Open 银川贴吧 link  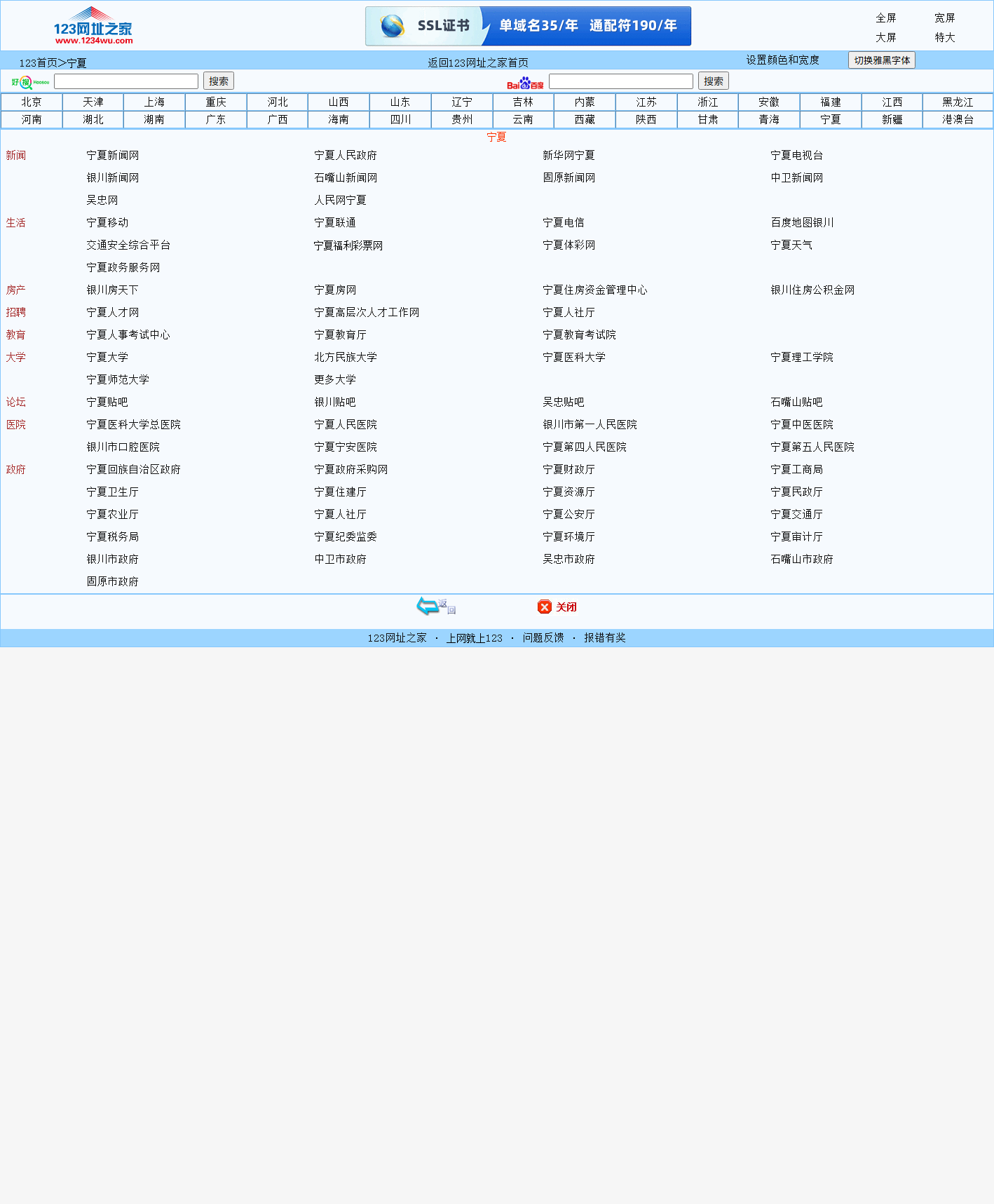tap(335, 403)
